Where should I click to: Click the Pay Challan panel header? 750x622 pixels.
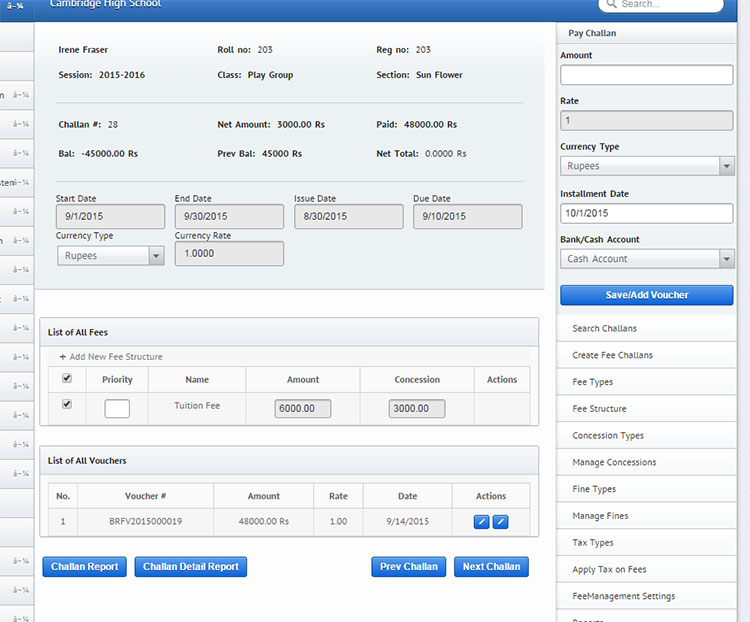(x=647, y=33)
